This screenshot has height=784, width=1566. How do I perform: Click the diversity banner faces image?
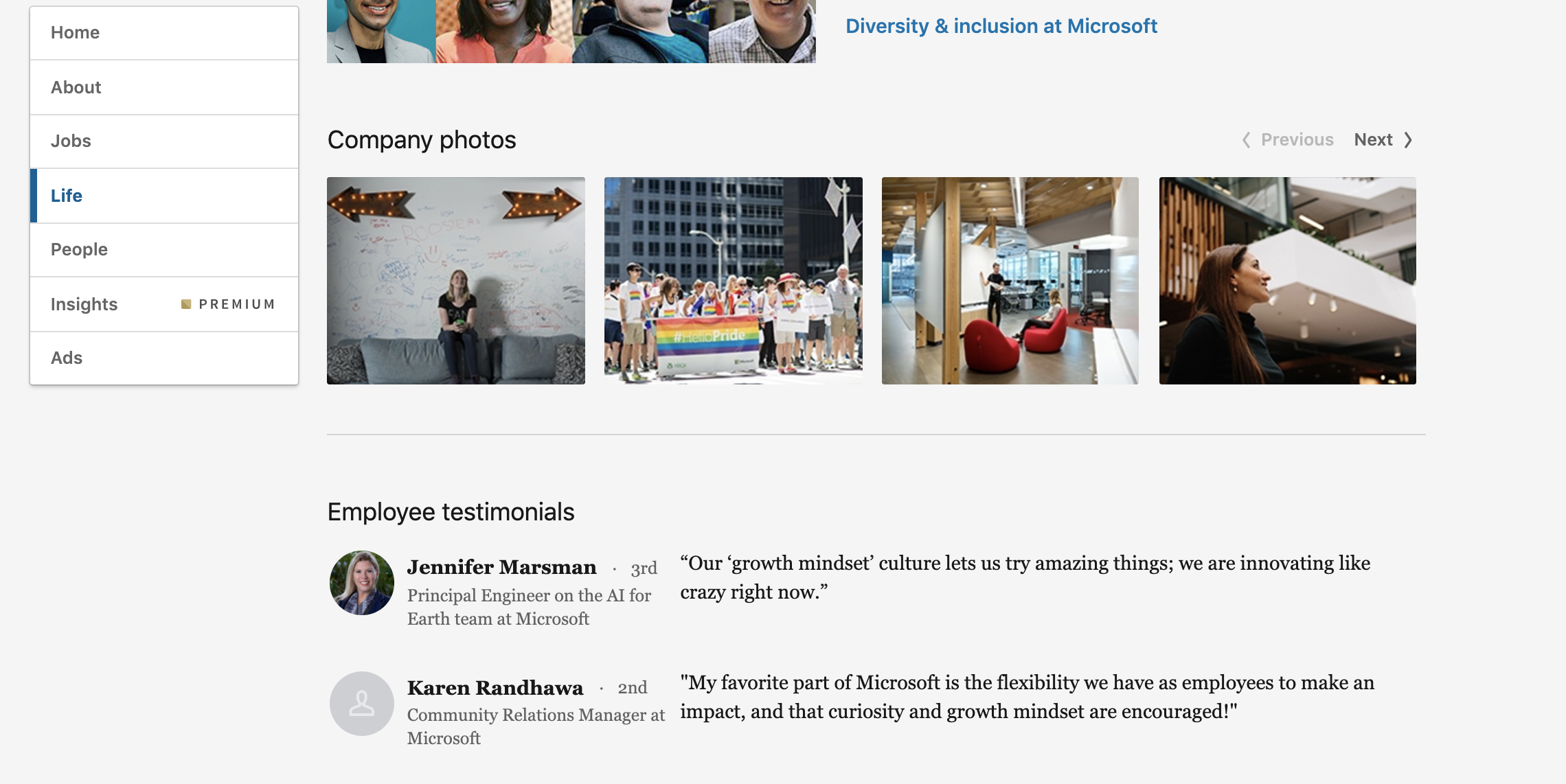point(571,31)
